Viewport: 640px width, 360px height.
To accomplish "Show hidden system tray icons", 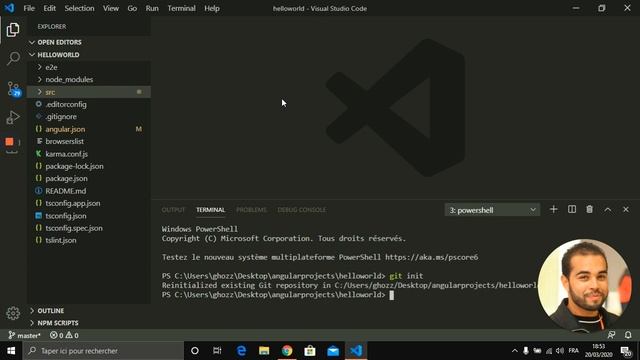I will [x=515, y=351].
